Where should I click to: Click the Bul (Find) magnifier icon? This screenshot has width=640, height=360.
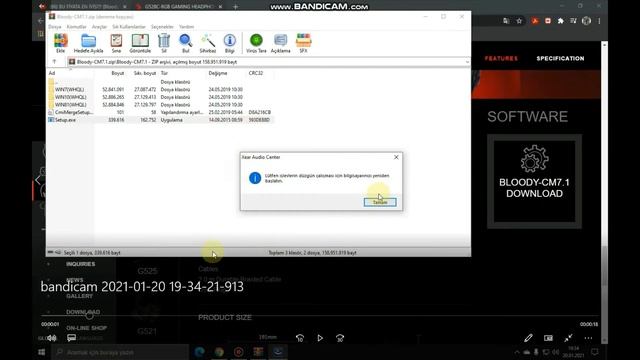coord(186,43)
